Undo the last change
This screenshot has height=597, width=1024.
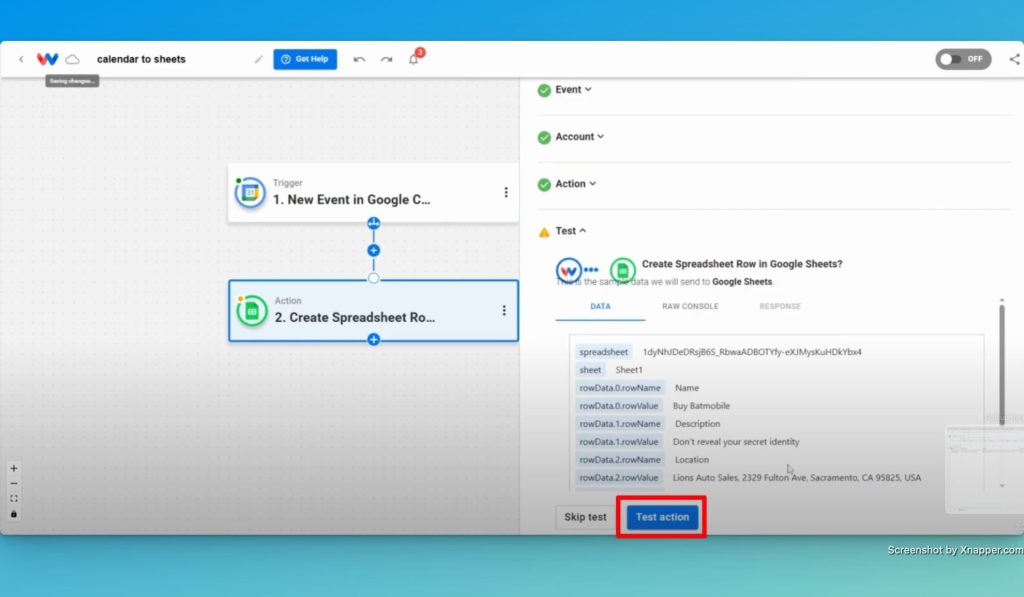[359, 59]
